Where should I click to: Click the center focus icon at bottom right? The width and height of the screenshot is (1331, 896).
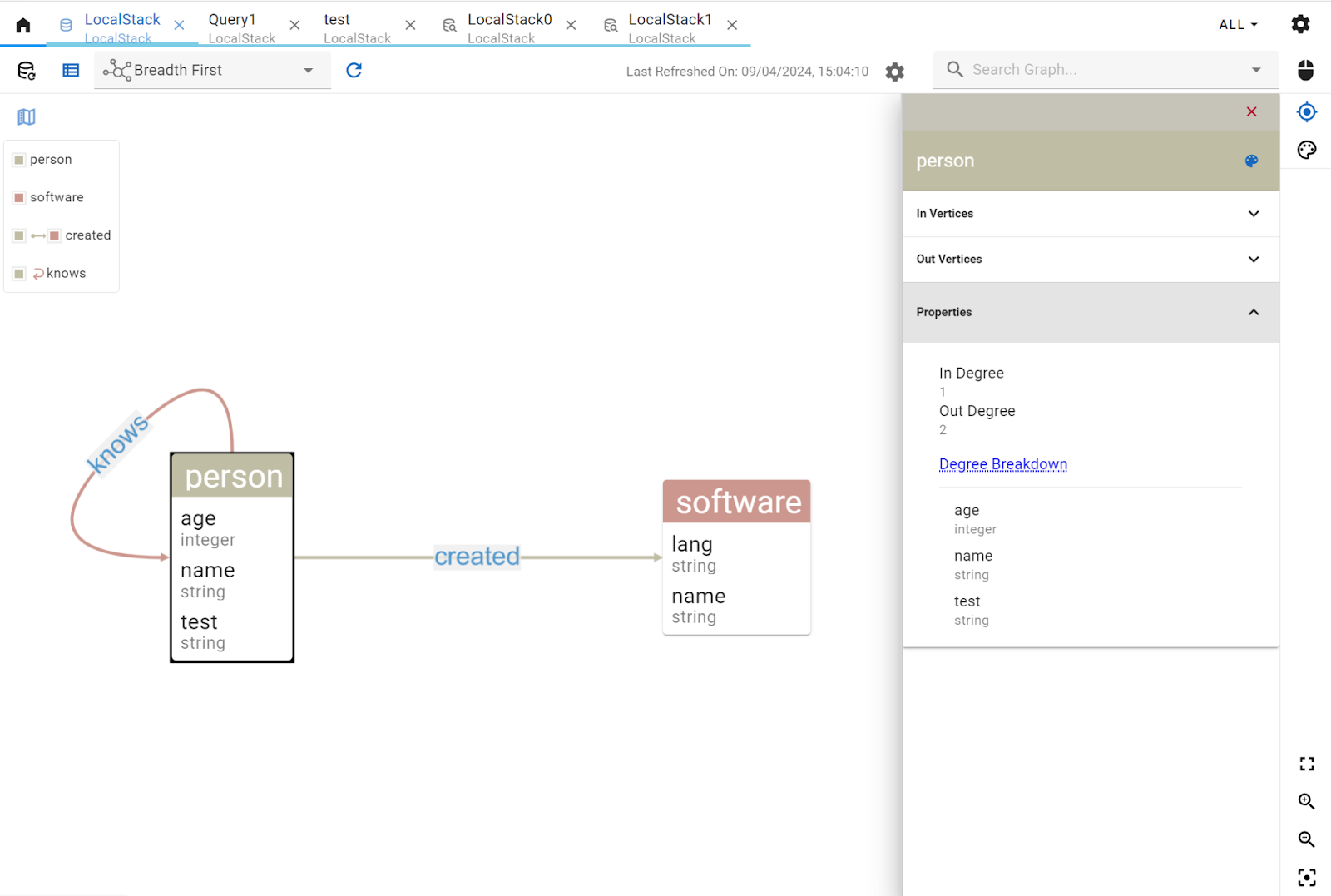(1307, 877)
